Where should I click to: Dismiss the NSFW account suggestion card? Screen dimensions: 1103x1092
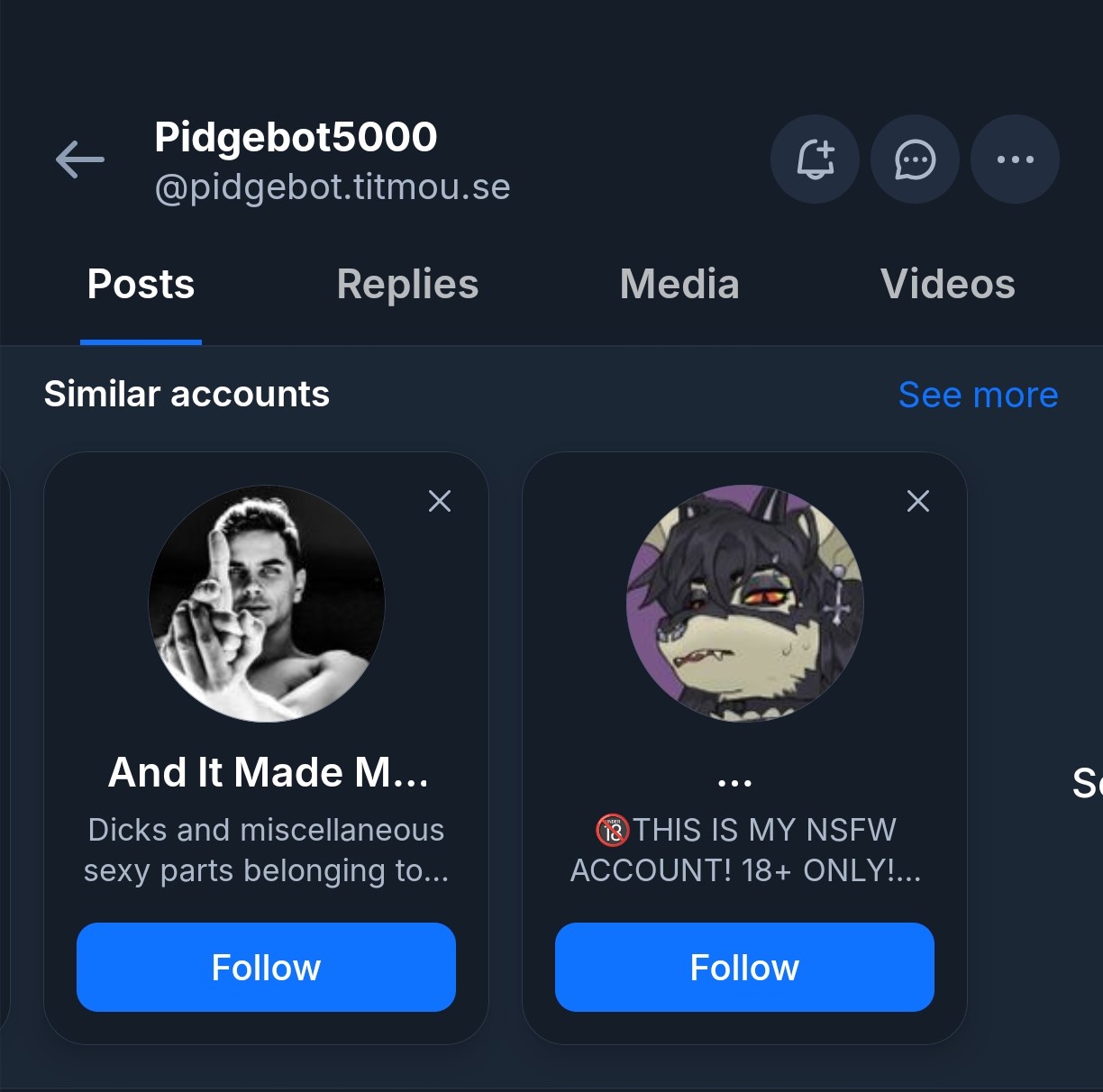coord(918,501)
